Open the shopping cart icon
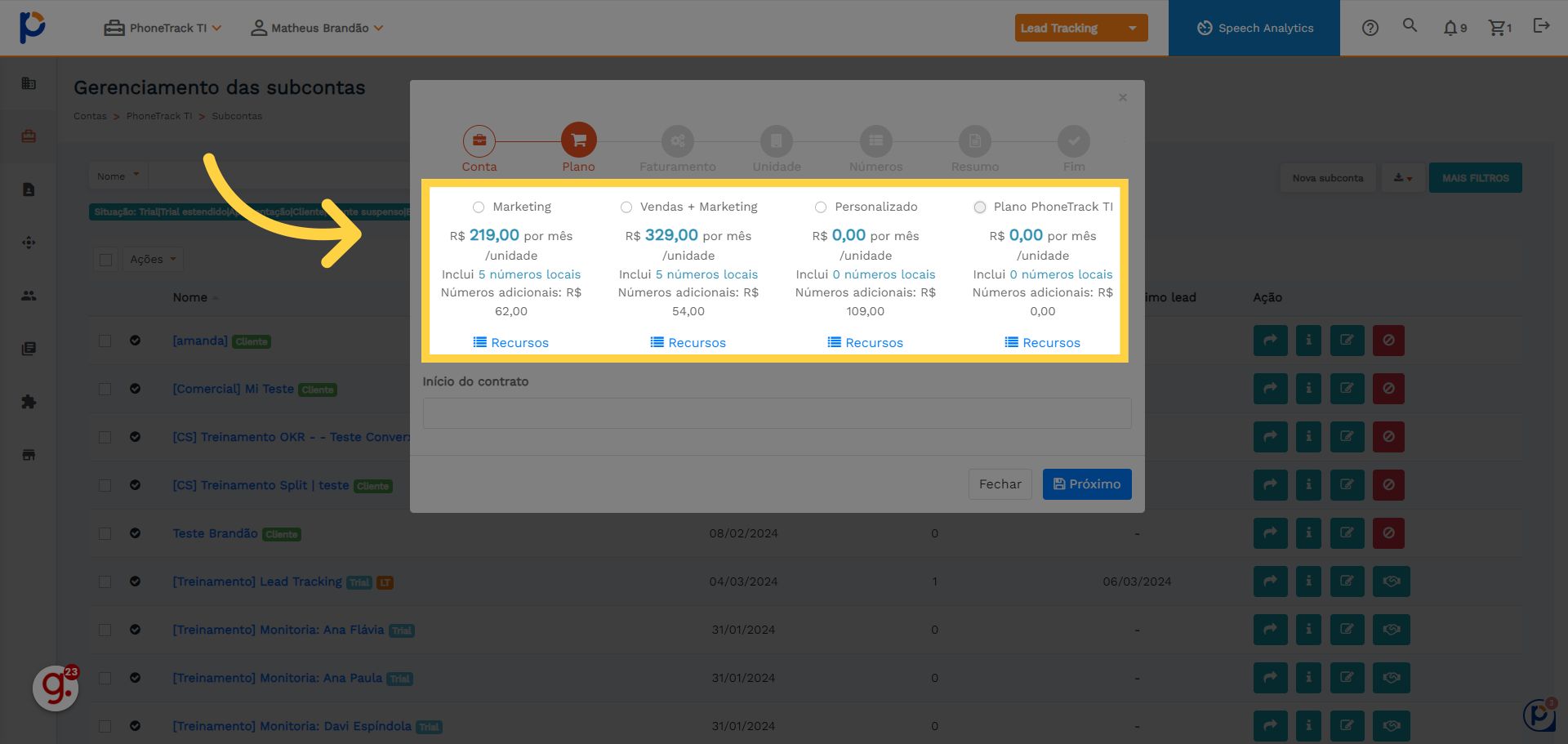The image size is (1568, 744). coord(1500,28)
